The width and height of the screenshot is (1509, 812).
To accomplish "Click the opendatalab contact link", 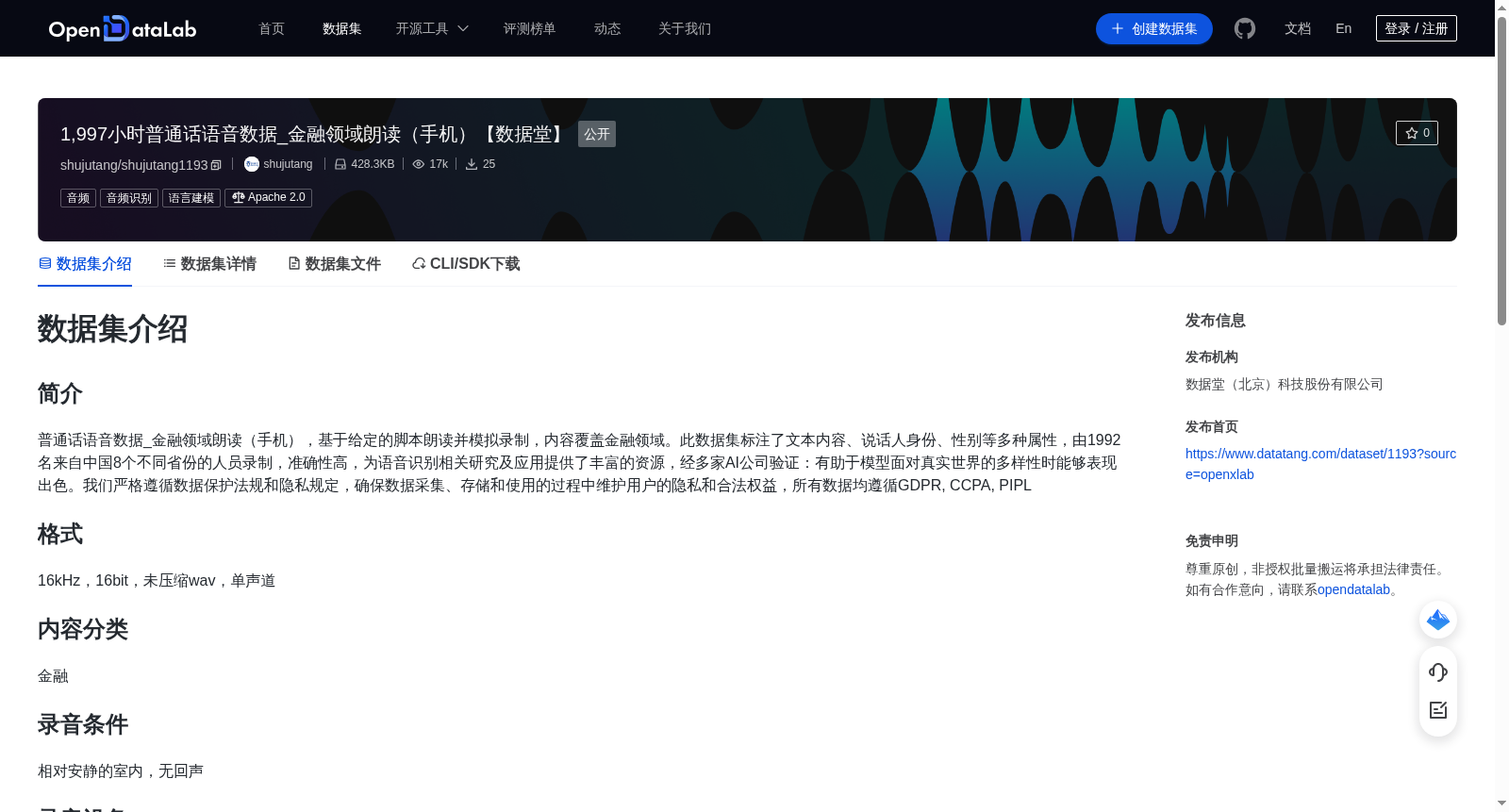I will (x=1353, y=589).
